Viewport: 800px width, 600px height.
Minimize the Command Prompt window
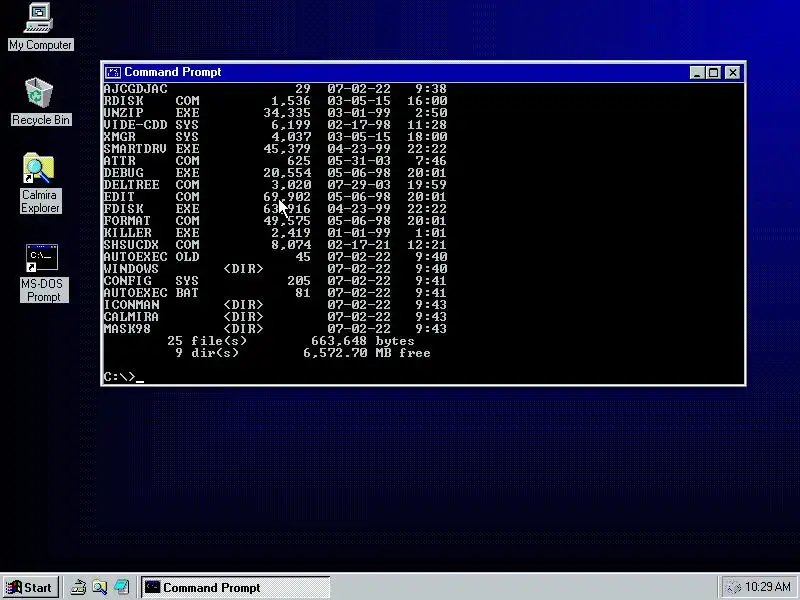(x=697, y=72)
